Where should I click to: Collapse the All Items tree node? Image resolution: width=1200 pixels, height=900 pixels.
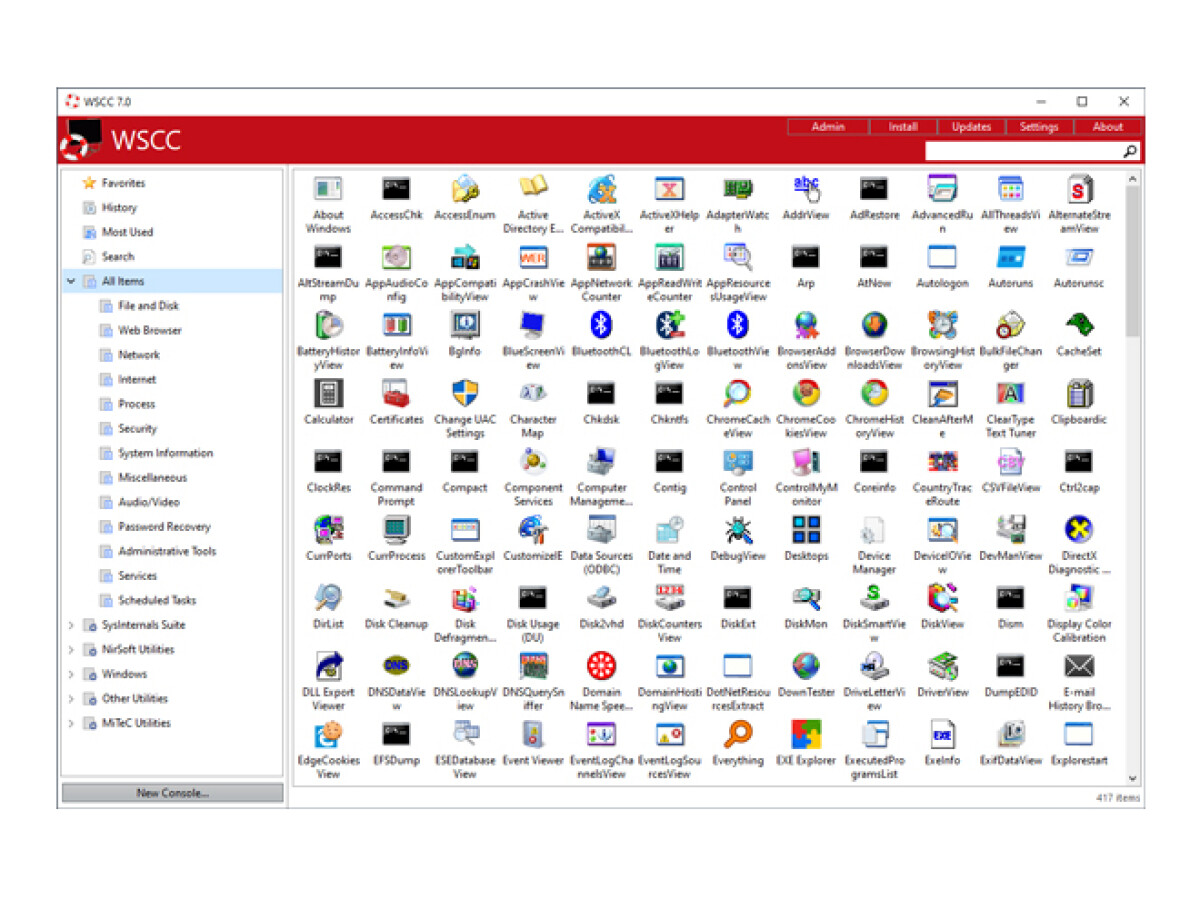(x=71, y=282)
